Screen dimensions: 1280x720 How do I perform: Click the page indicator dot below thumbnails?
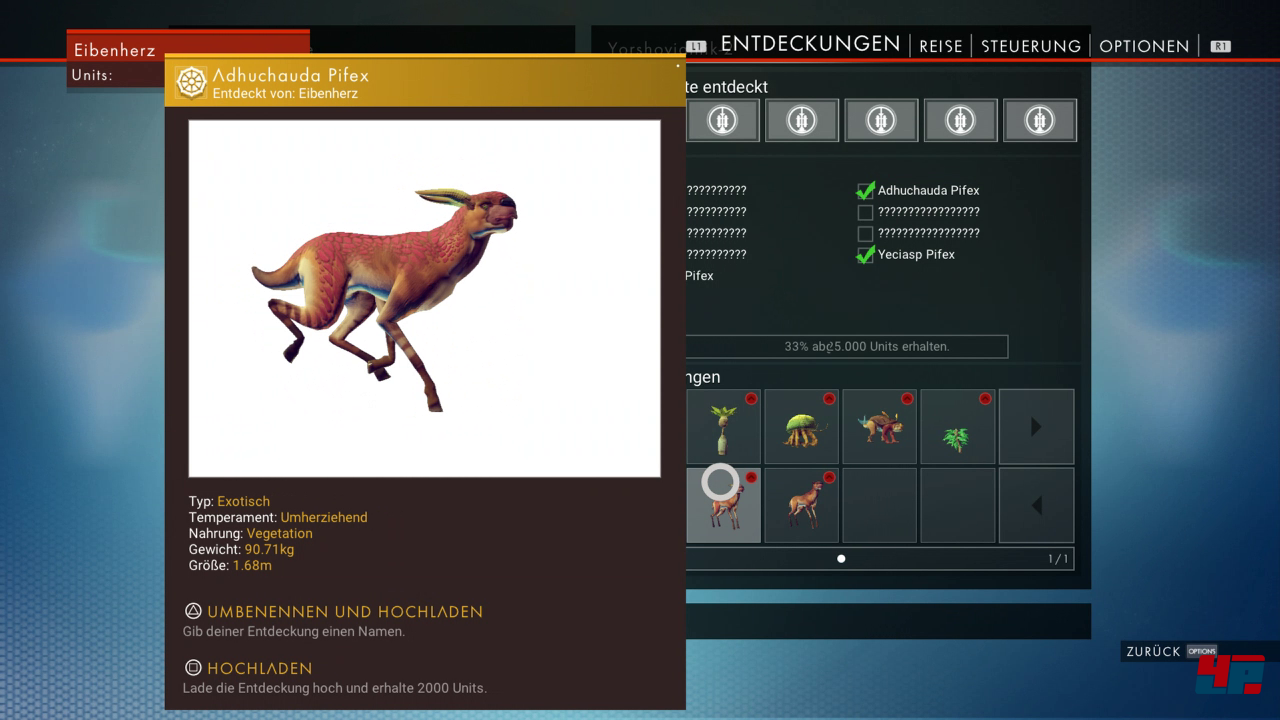point(841,559)
